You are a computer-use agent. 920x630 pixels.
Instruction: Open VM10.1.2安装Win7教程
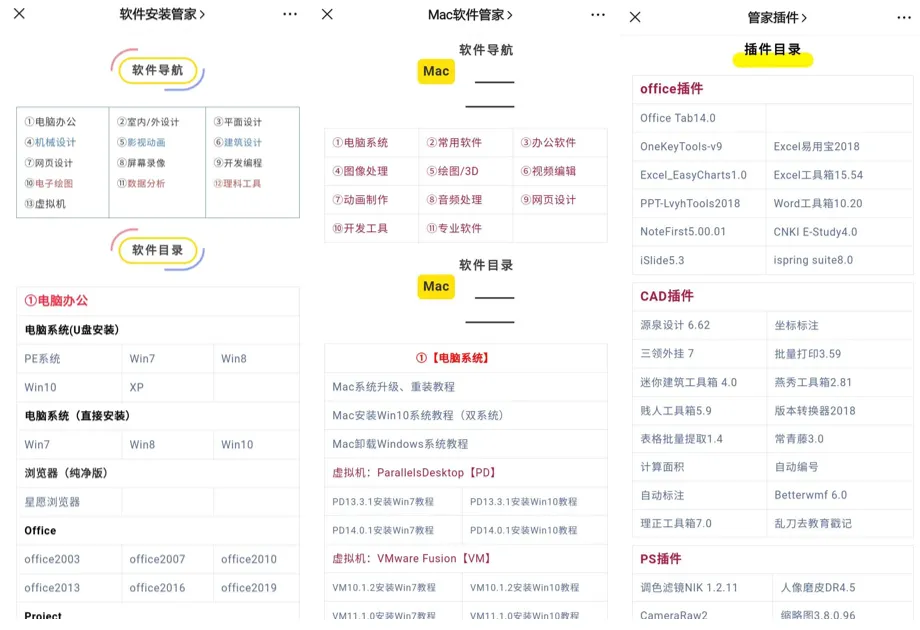tap(384, 588)
